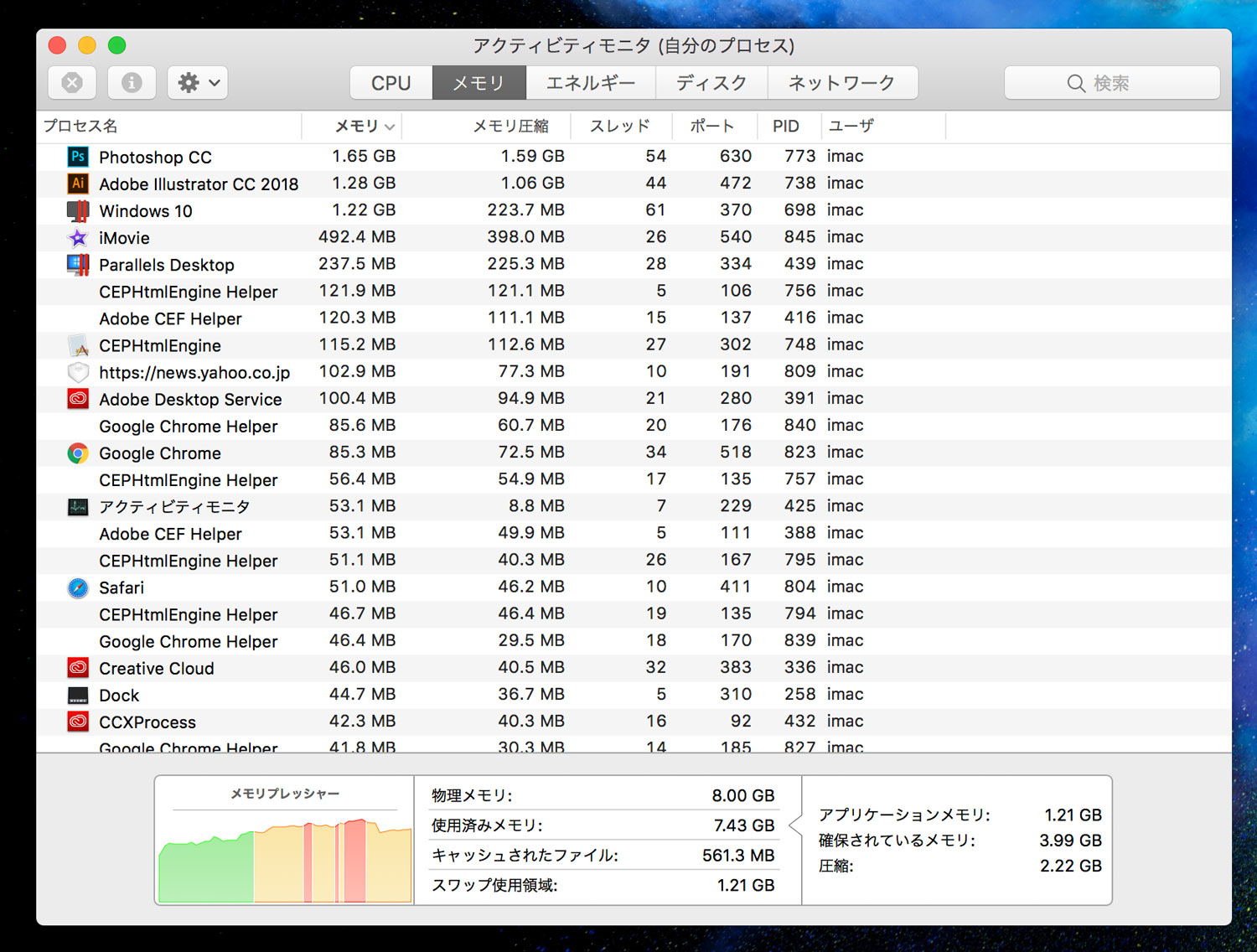Screen dimensions: 1257x952
Task: Select the Adobe Illustrator CC 2018 name
Action: 199,184
